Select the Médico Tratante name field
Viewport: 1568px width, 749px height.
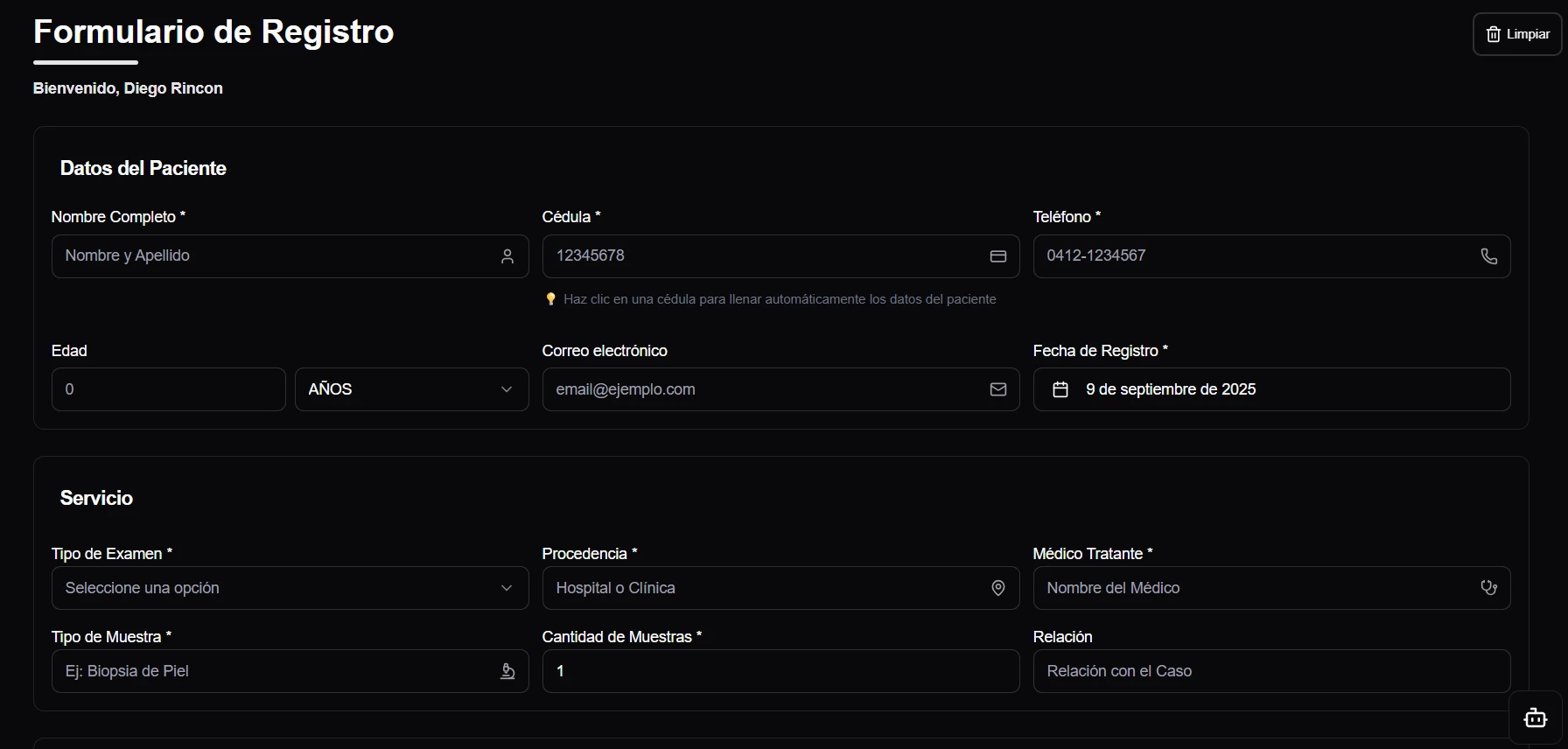pos(1251,588)
